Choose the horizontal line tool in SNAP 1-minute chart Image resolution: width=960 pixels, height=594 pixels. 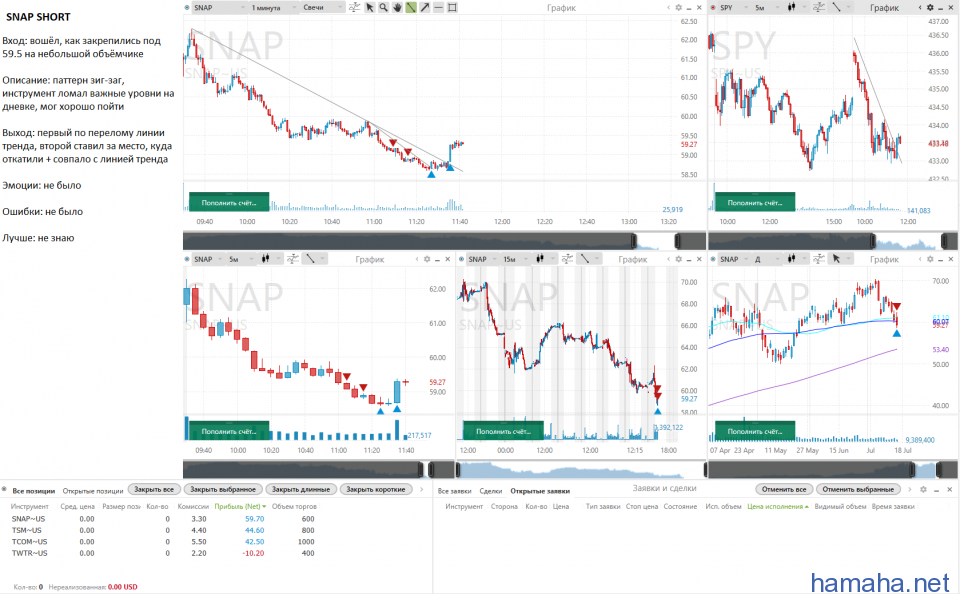pyautogui.click(x=438, y=7)
